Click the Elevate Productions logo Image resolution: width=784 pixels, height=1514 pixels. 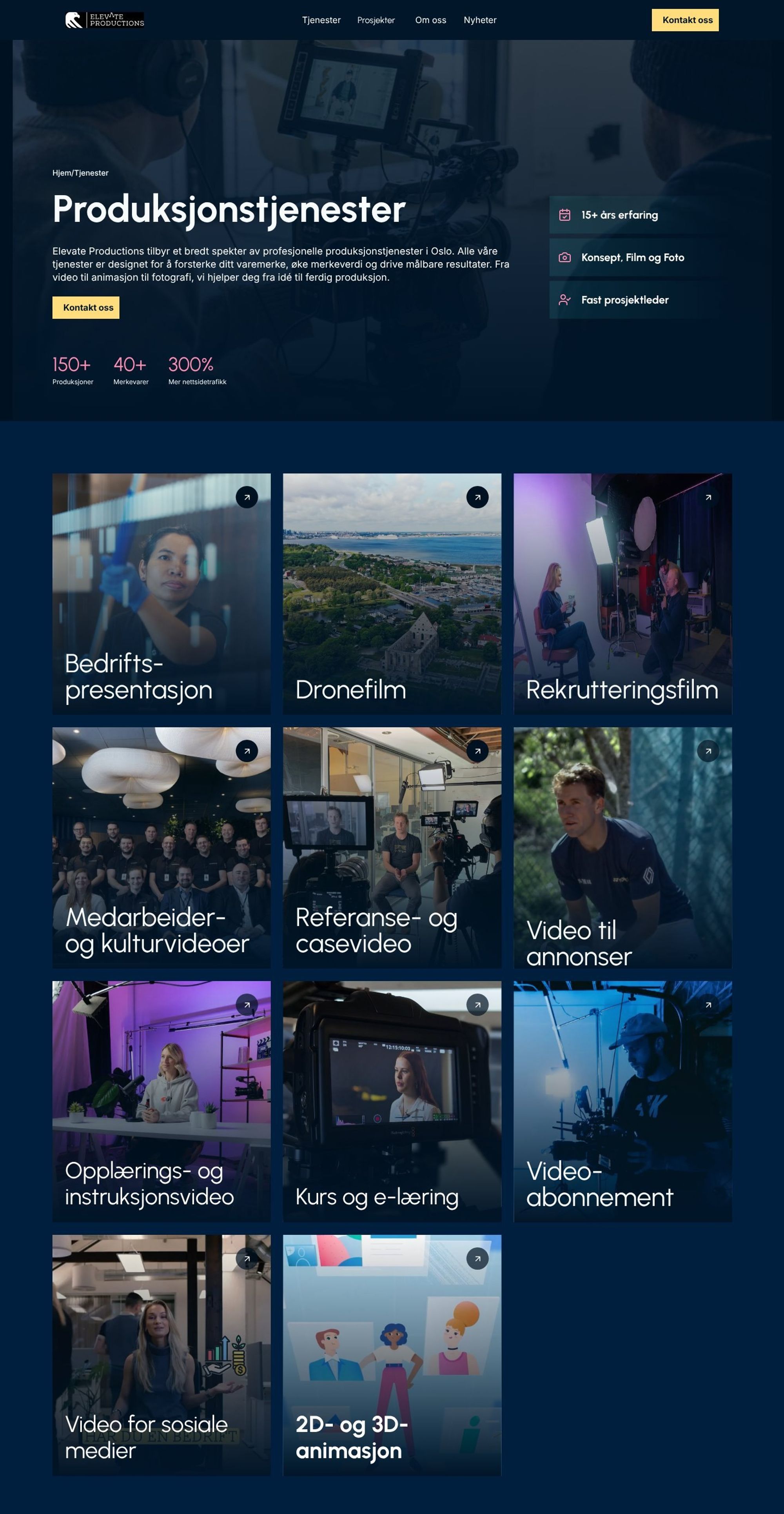pos(105,20)
